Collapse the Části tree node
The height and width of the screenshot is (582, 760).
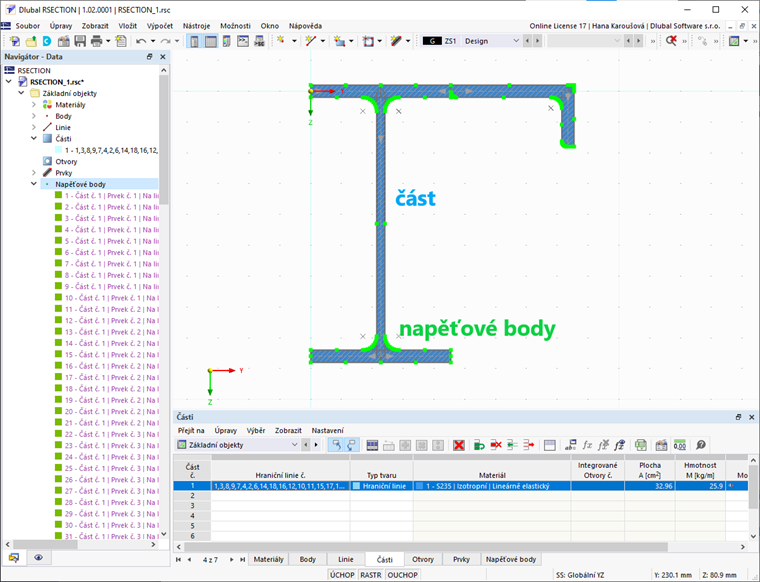click(34, 139)
